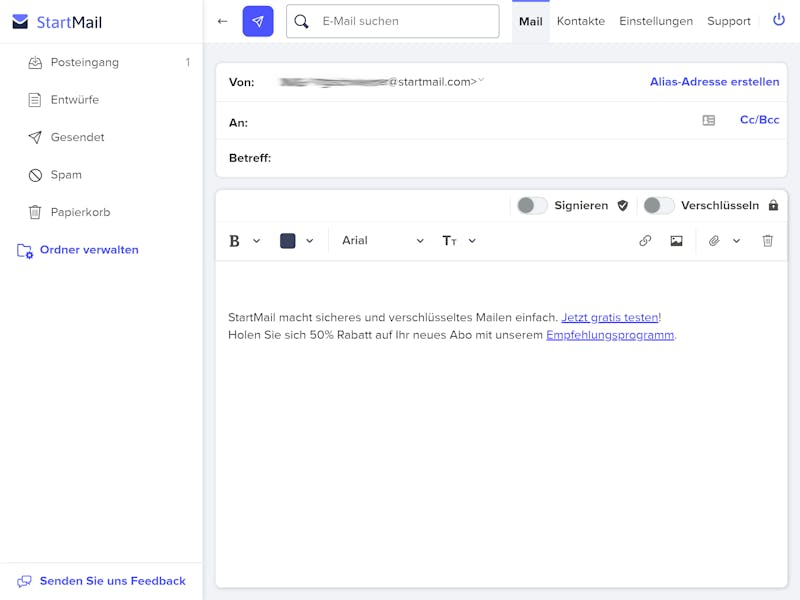Show the Cc/Bcc fields
This screenshot has height=600, width=800.
[x=759, y=120]
